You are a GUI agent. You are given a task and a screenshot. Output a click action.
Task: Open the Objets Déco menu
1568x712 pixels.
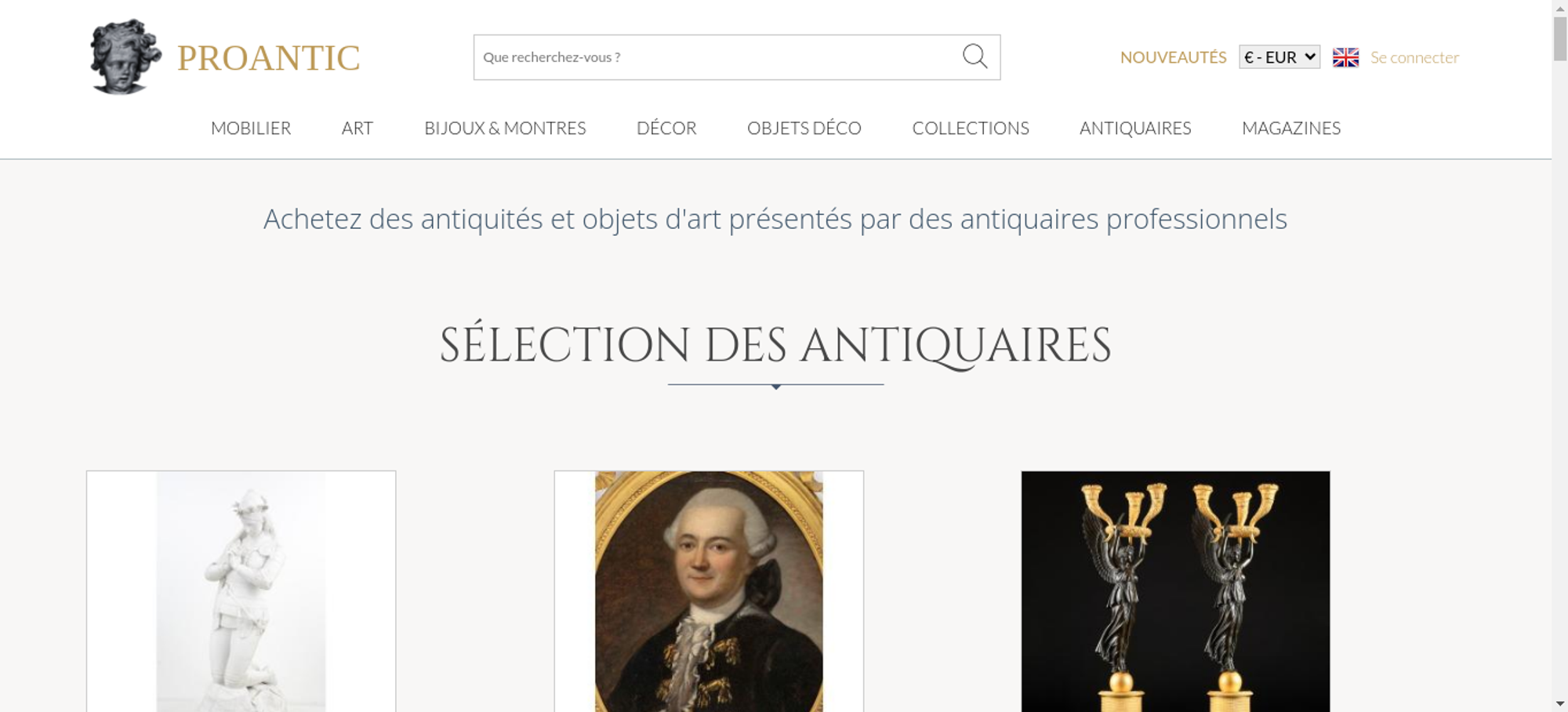(x=804, y=128)
